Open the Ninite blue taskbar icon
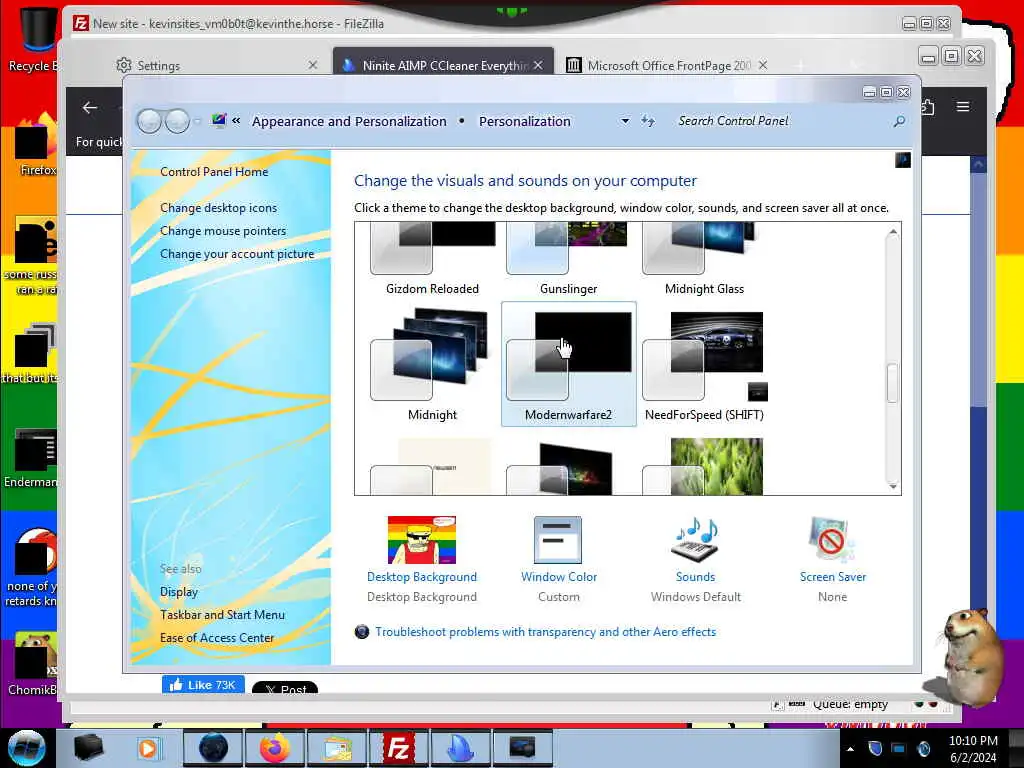This screenshot has width=1024, height=768. 460,748
